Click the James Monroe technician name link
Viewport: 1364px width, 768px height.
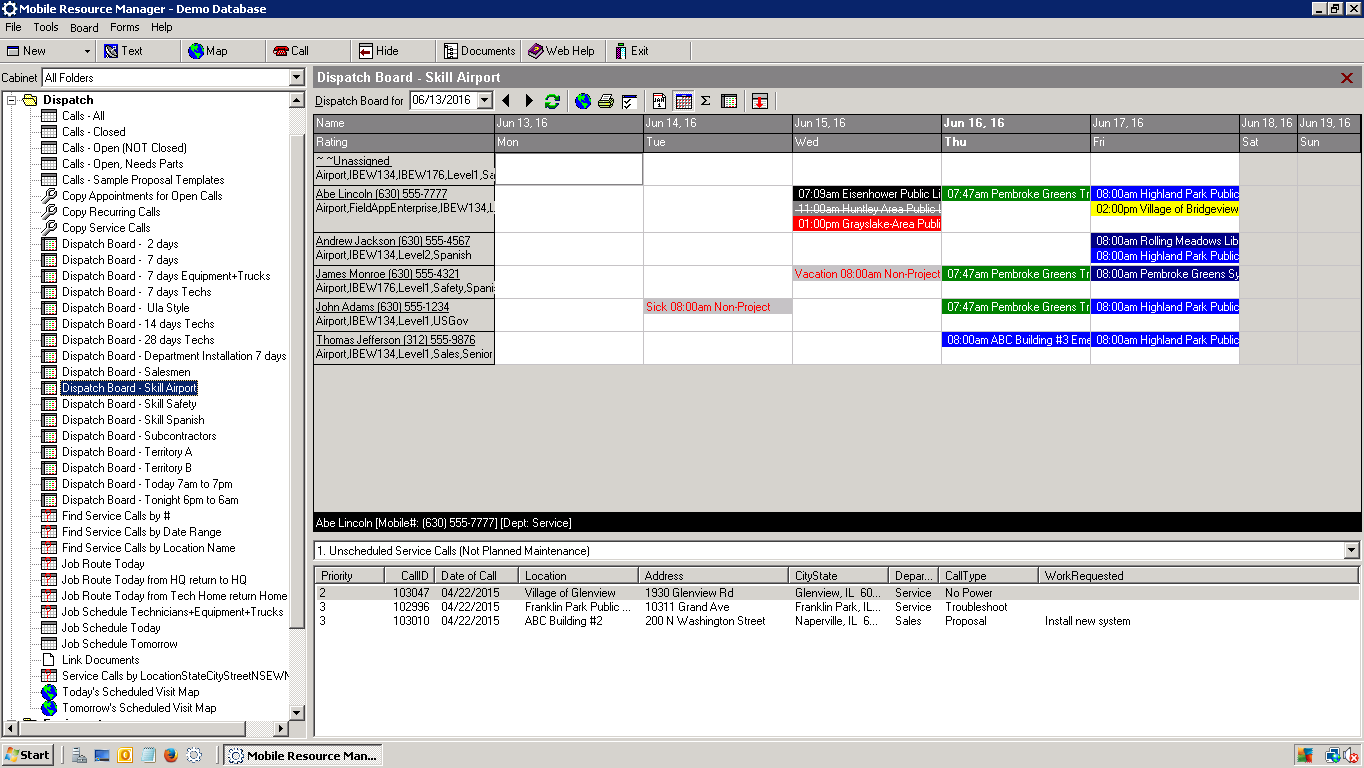coord(387,274)
